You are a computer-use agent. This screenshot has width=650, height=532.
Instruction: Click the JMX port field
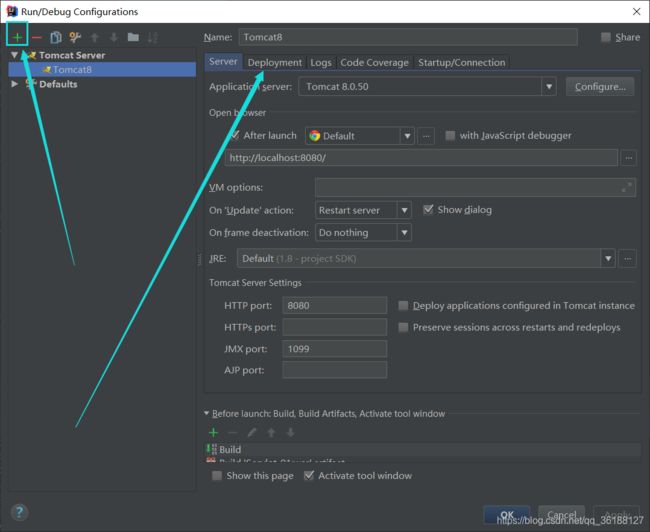[335, 349]
